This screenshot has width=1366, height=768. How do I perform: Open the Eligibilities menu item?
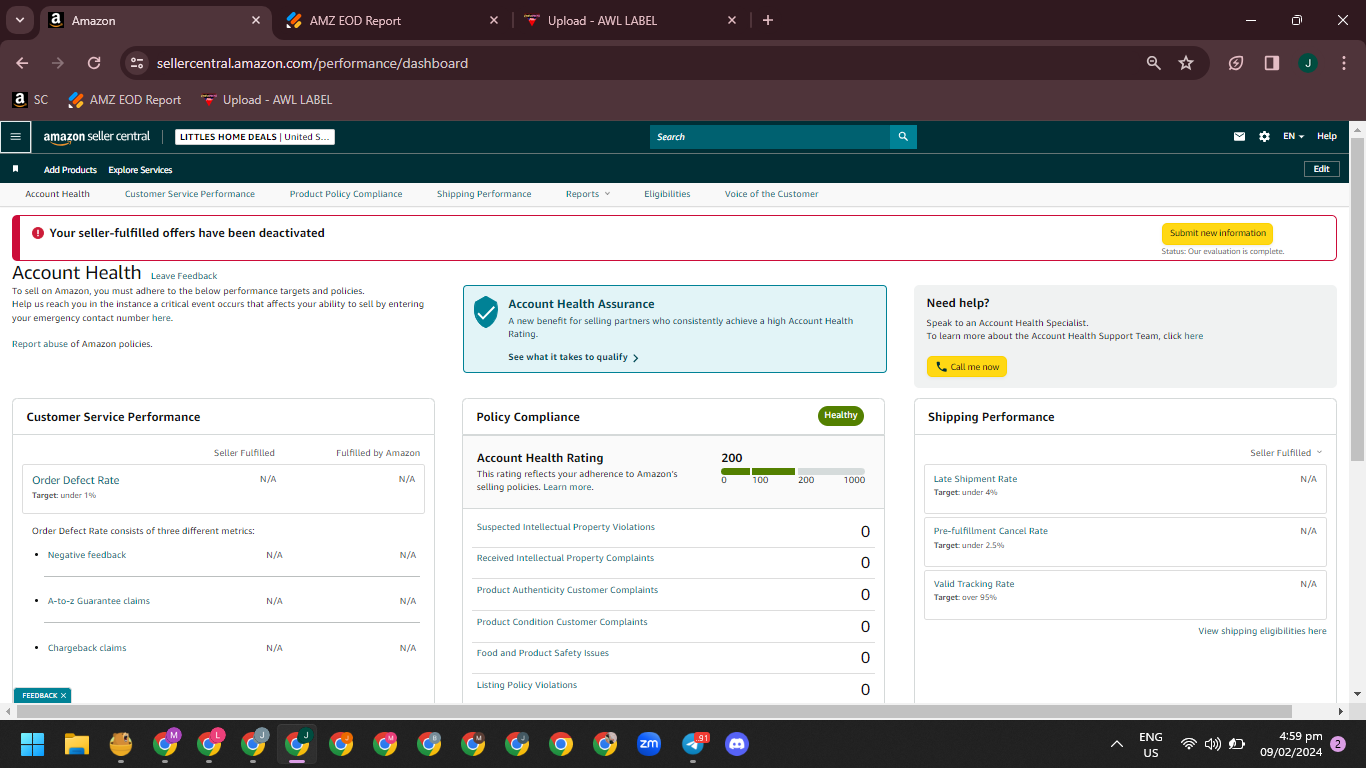click(667, 194)
